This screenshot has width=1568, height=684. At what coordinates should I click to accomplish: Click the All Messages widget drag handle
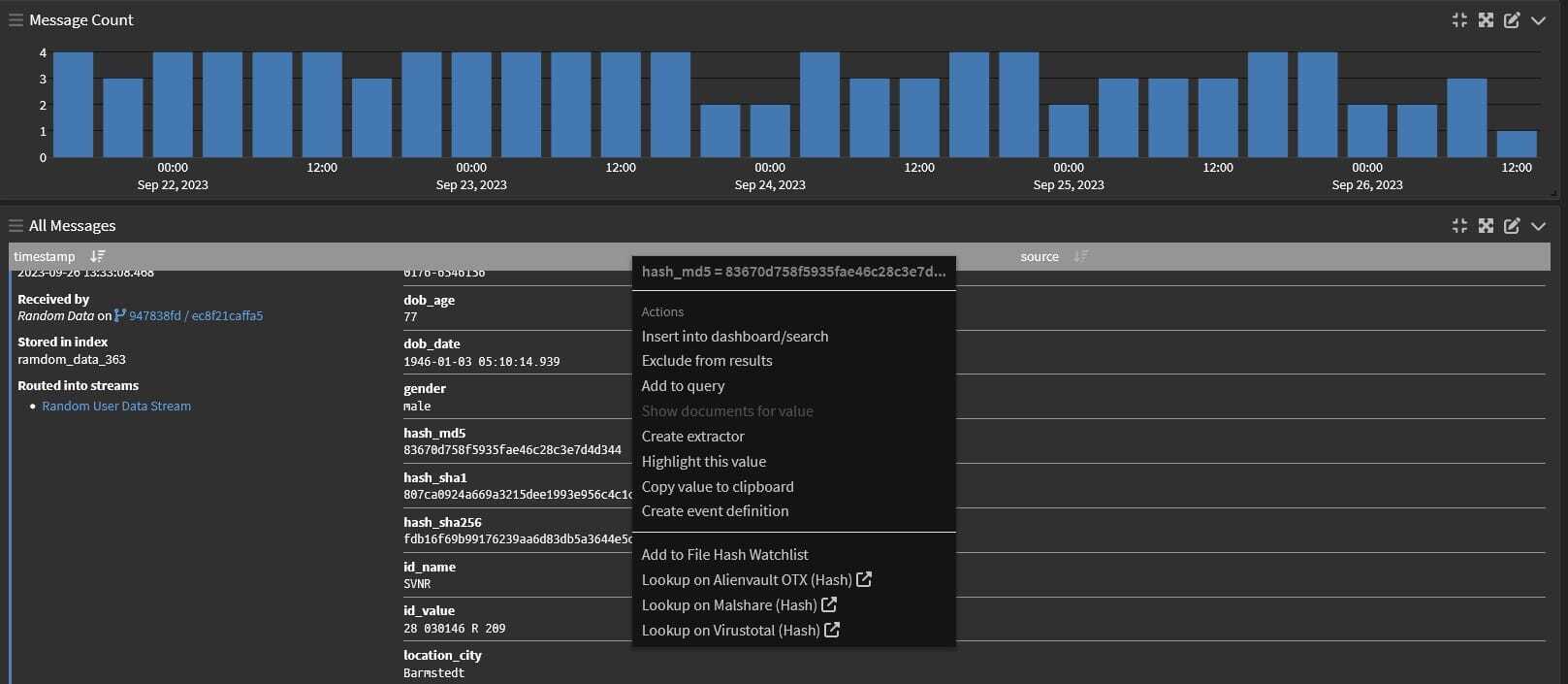click(x=16, y=226)
